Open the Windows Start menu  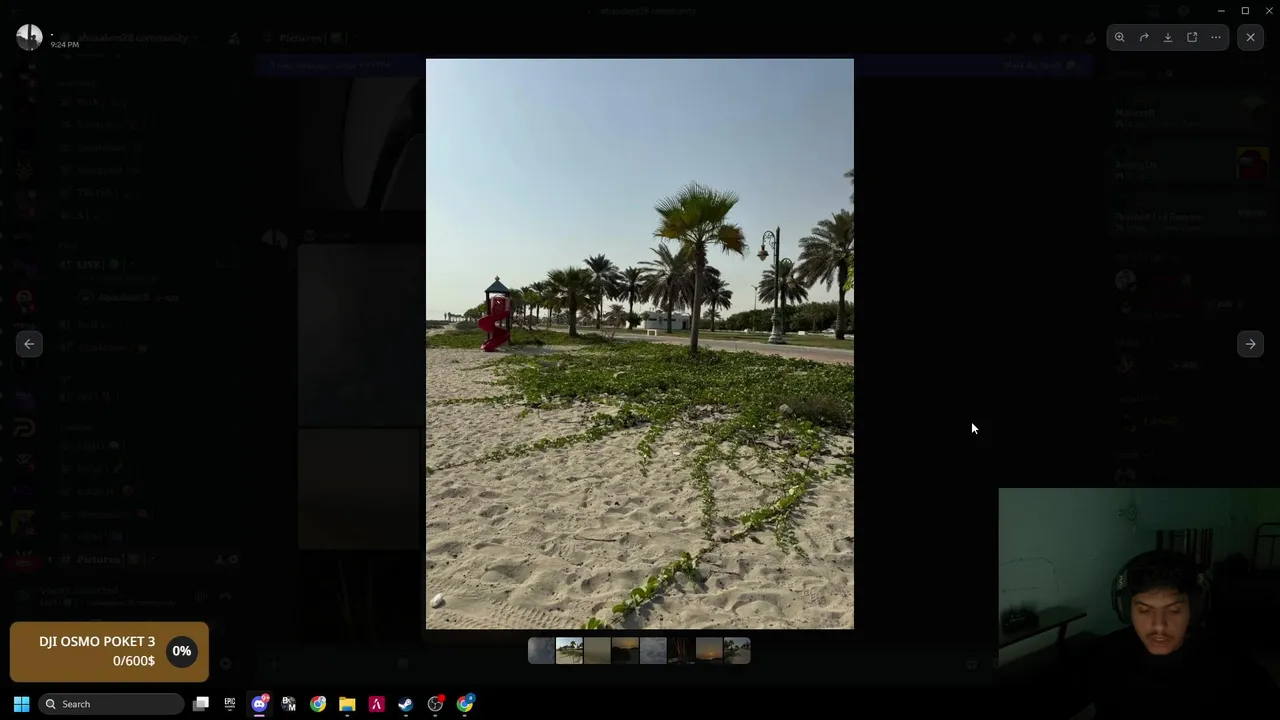tap(21, 704)
